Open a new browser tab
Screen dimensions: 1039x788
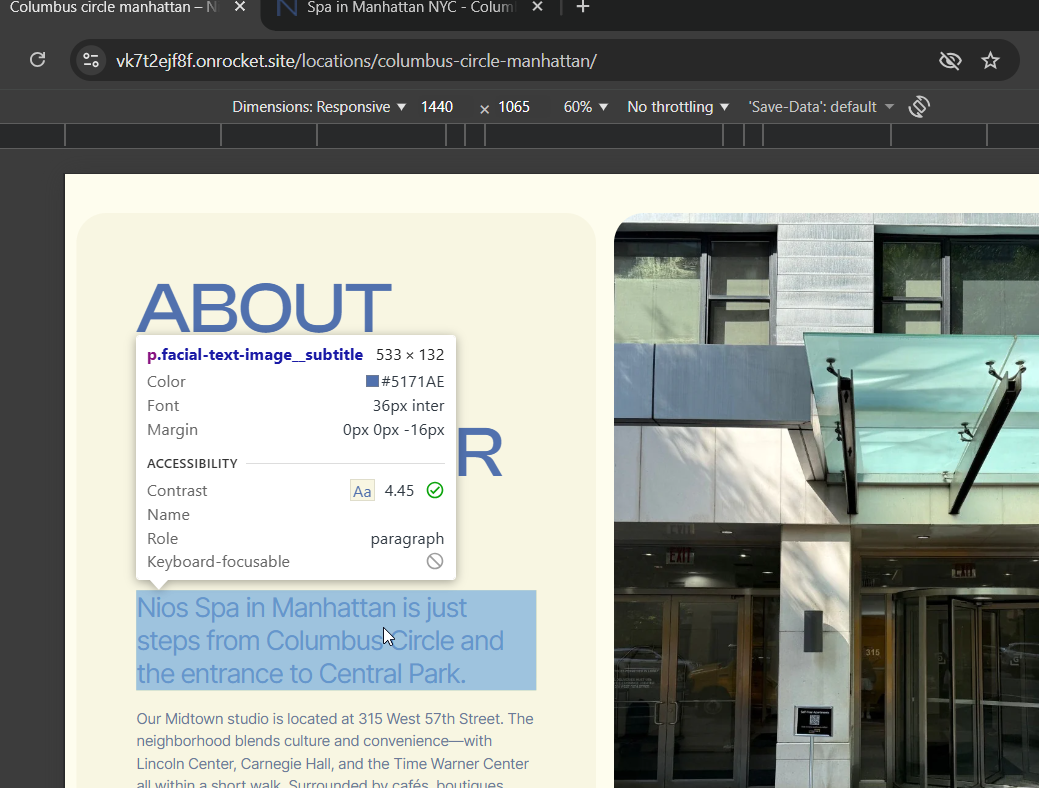point(583,8)
